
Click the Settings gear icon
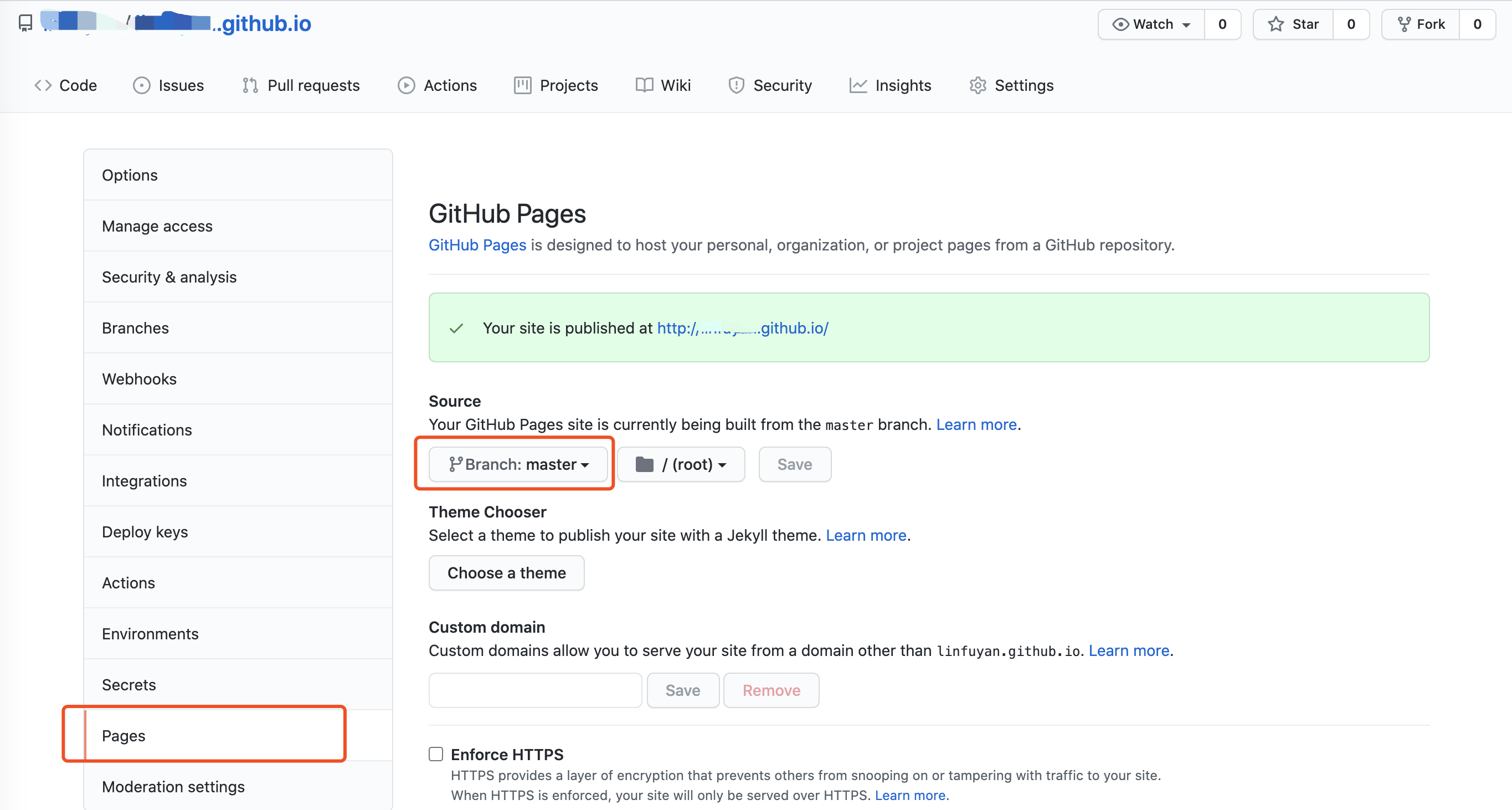click(978, 86)
